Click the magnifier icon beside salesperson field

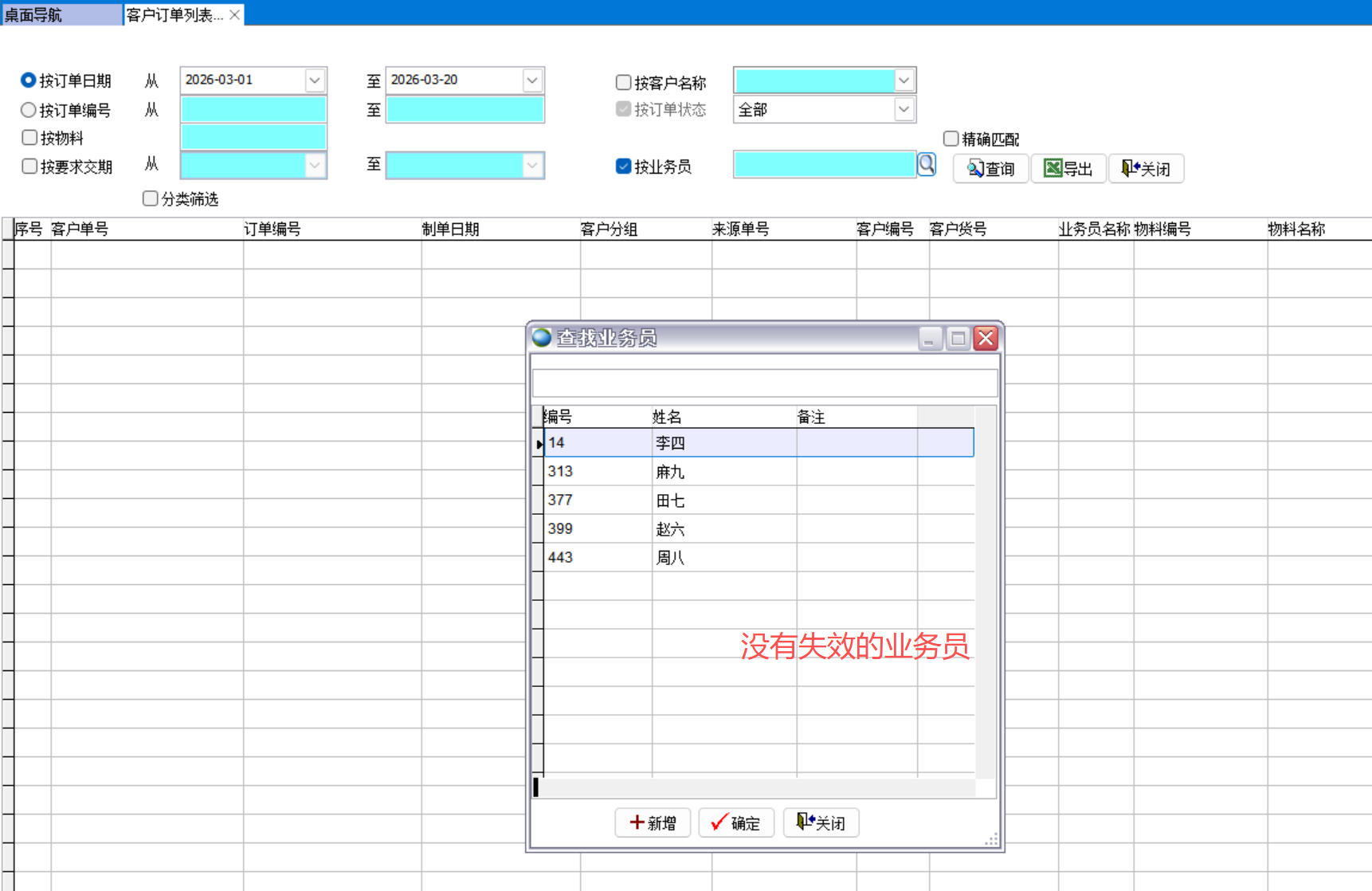(x=927, y=165)
